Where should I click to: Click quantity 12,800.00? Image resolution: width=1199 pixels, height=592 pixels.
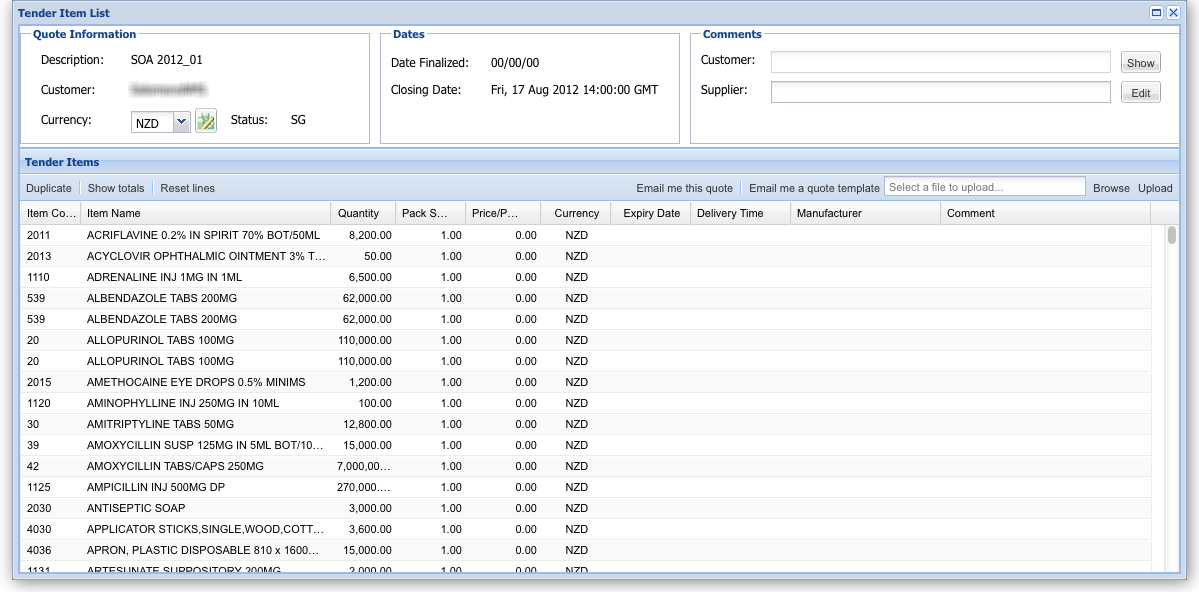coord(367,424)
